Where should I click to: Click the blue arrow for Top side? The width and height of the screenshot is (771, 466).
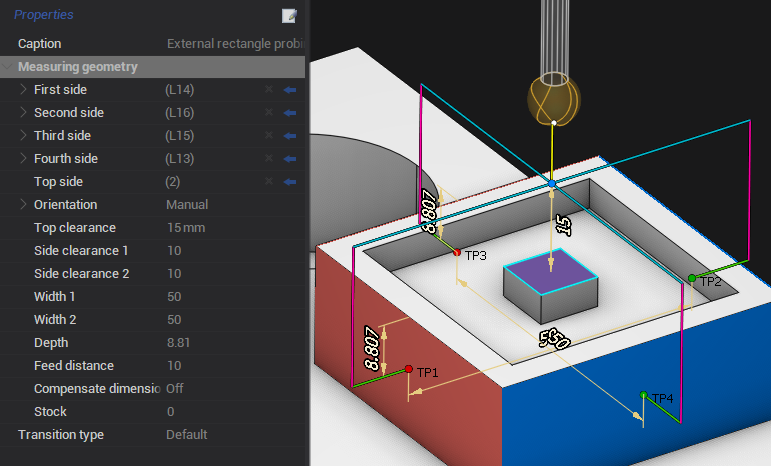coord(290,182)
